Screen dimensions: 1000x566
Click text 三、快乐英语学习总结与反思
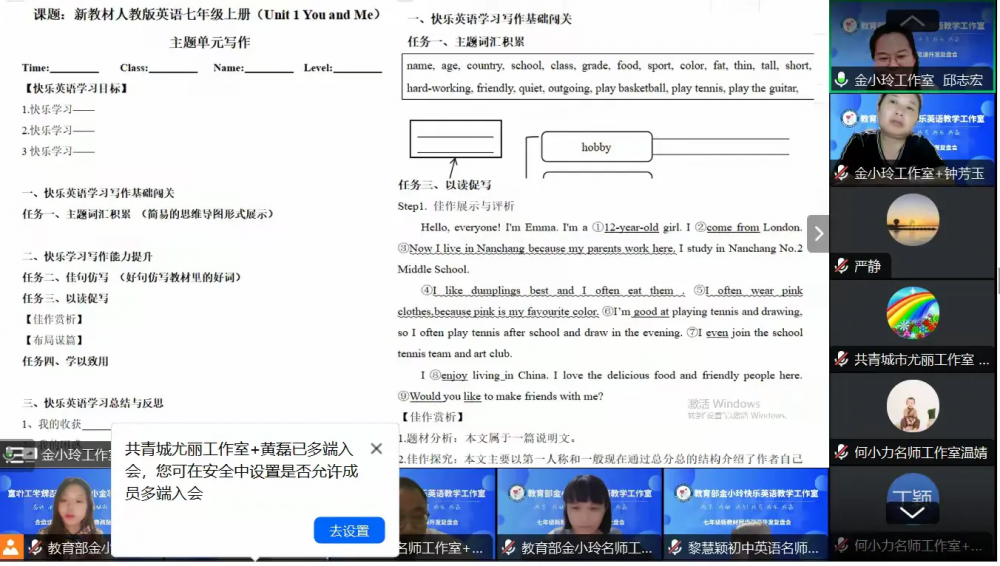click(93, 403)
